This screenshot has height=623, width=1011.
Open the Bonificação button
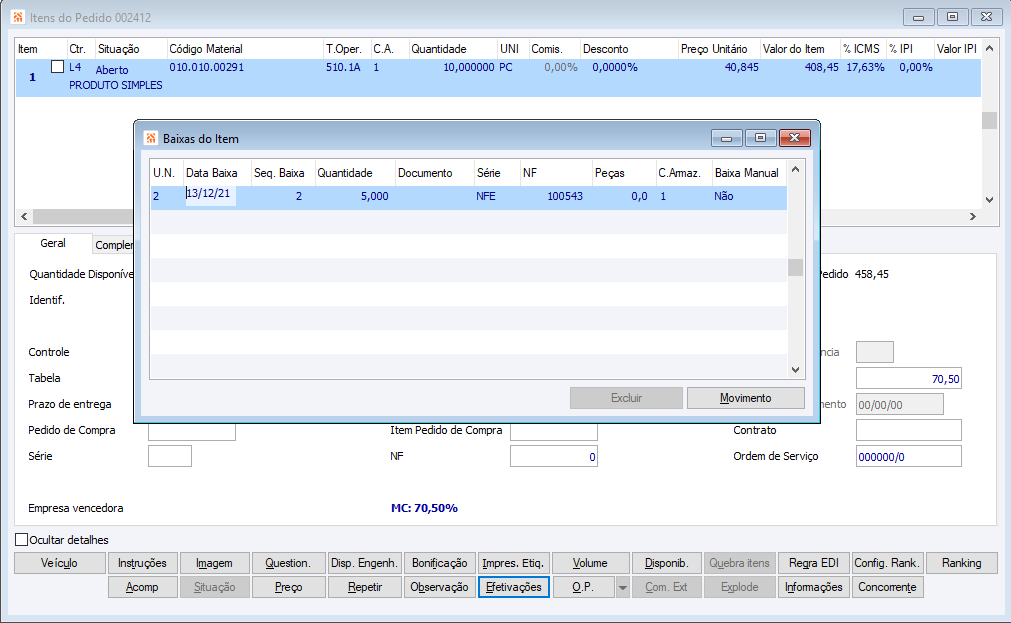click(x=440, y=563)
